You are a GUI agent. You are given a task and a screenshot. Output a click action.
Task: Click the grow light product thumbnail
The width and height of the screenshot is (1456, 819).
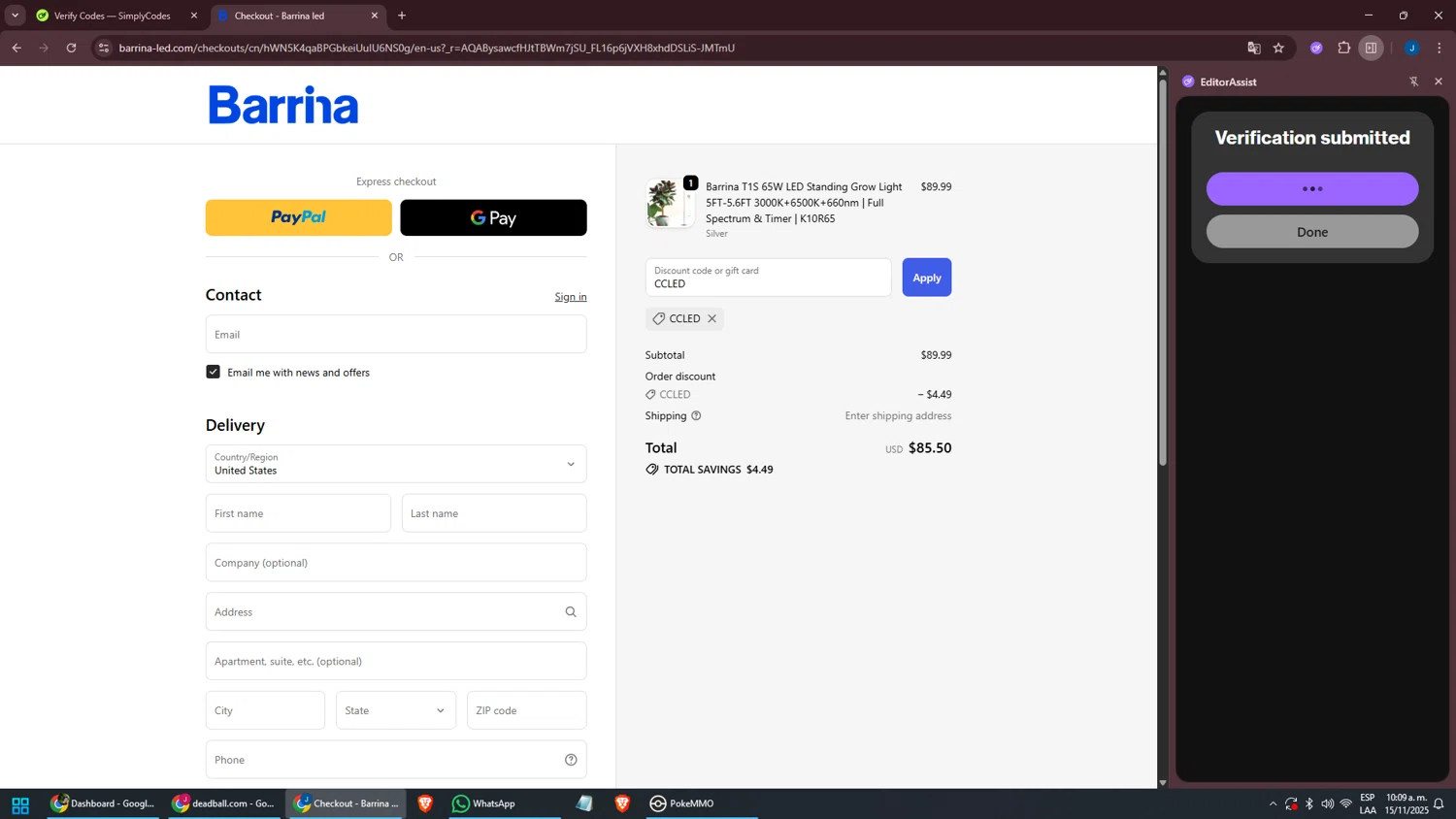click(670, 203)
